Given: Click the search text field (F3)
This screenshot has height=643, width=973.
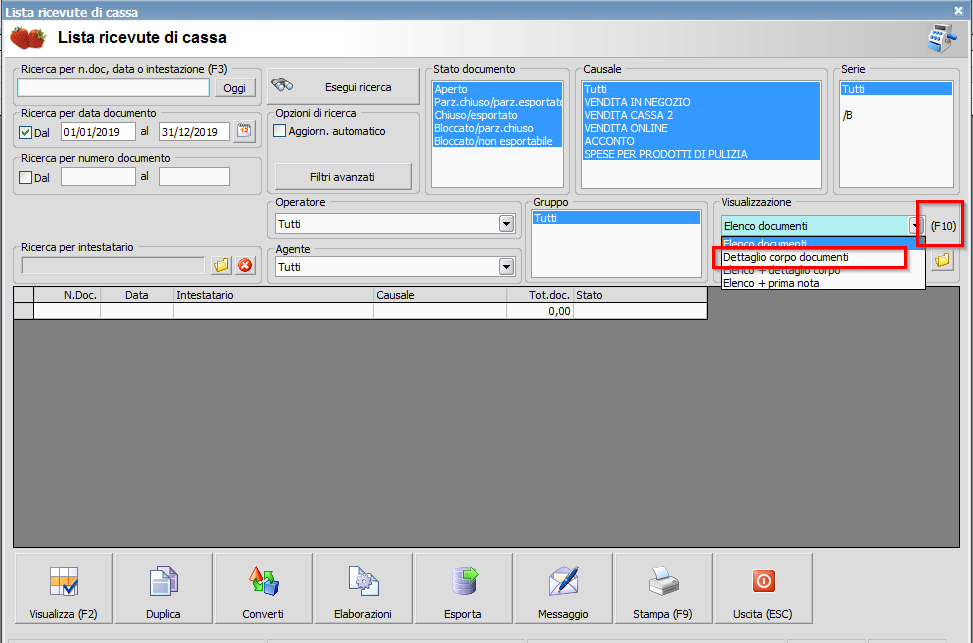Looking at the screenshot, I should [114, 88].
